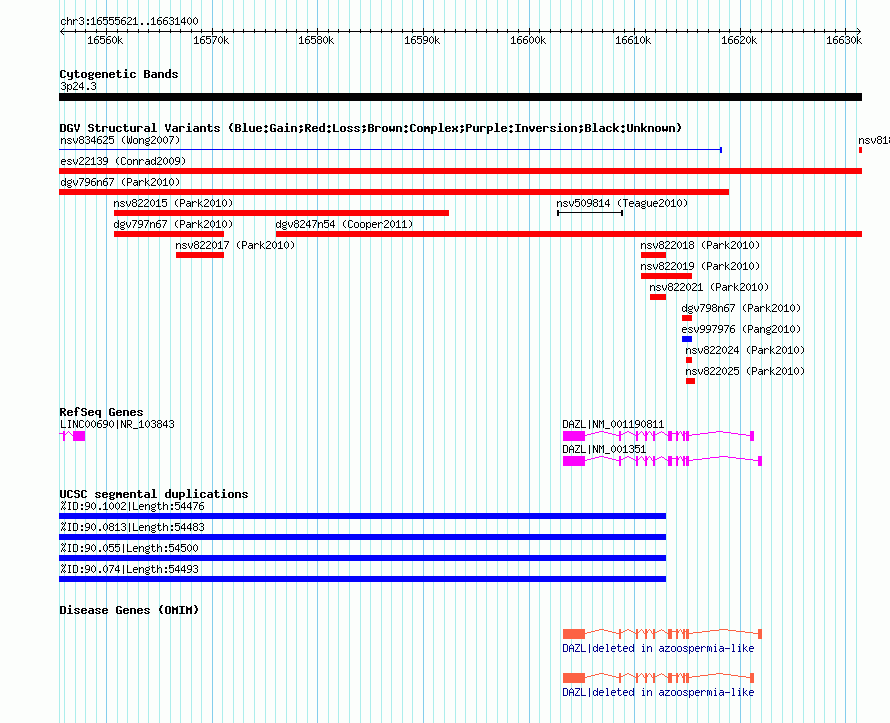Select variant label nsv822017 (Park2010)
Screen dimensions: 890x723
coord(235,245)
